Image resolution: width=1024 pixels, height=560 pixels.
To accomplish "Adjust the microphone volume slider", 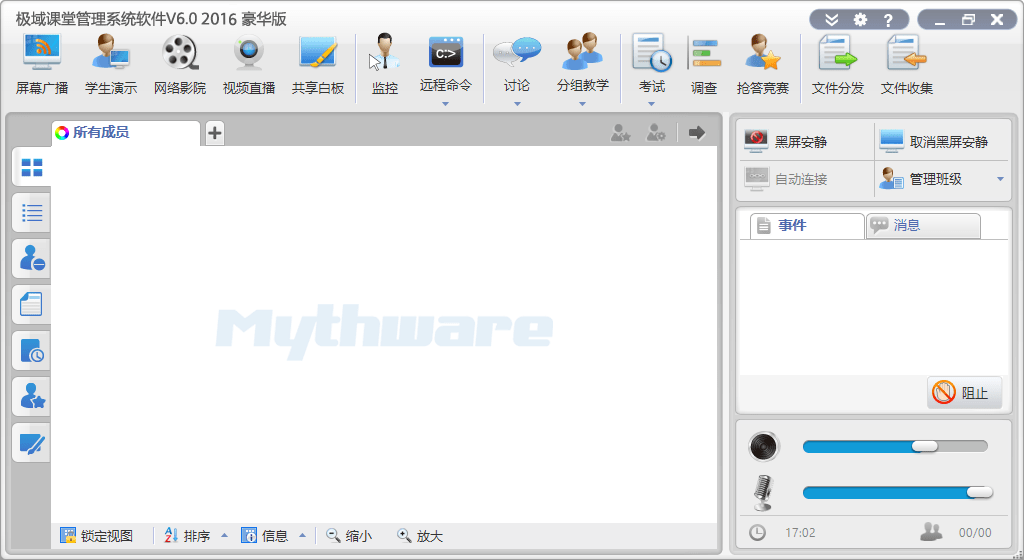I will tap(898, 493).
